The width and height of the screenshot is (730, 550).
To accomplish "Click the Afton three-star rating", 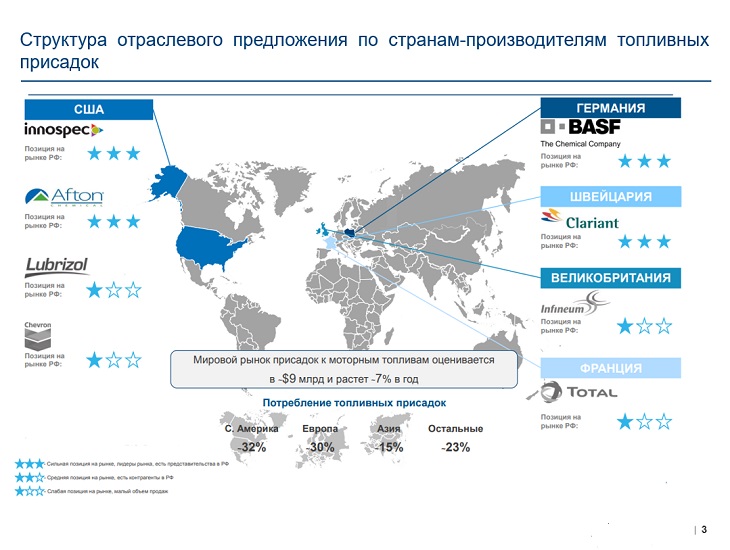I will [114, 221].
